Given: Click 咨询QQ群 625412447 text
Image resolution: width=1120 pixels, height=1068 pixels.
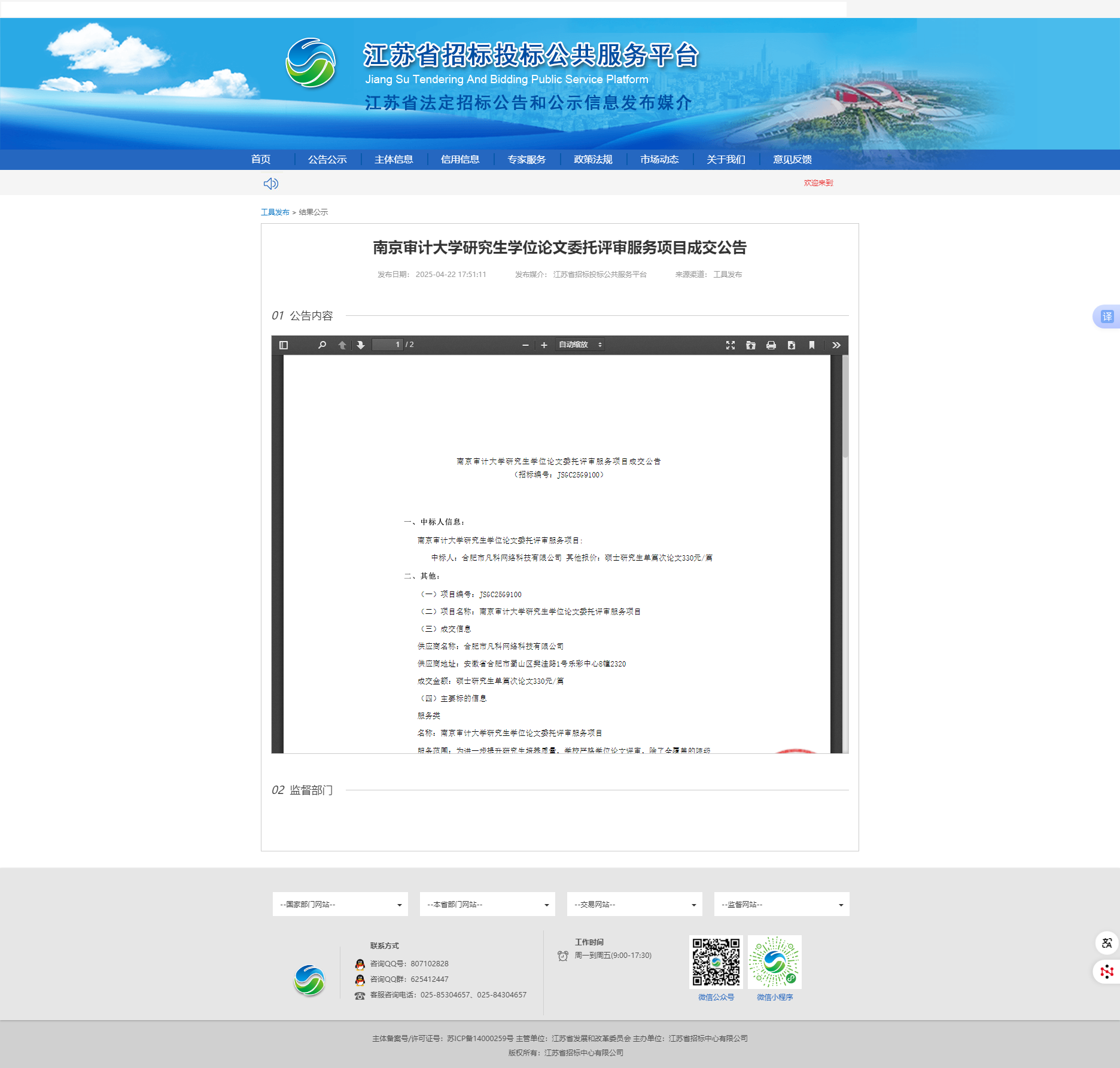Looking at the screenshot, I should 409,979.
